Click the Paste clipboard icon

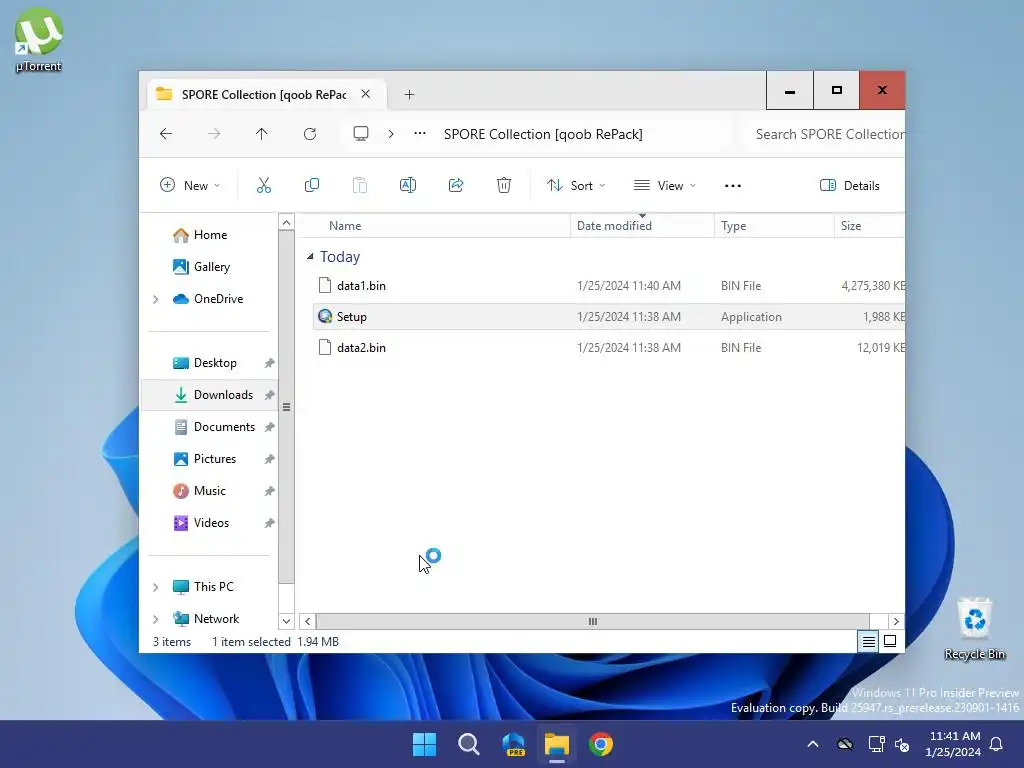point(360,185)
